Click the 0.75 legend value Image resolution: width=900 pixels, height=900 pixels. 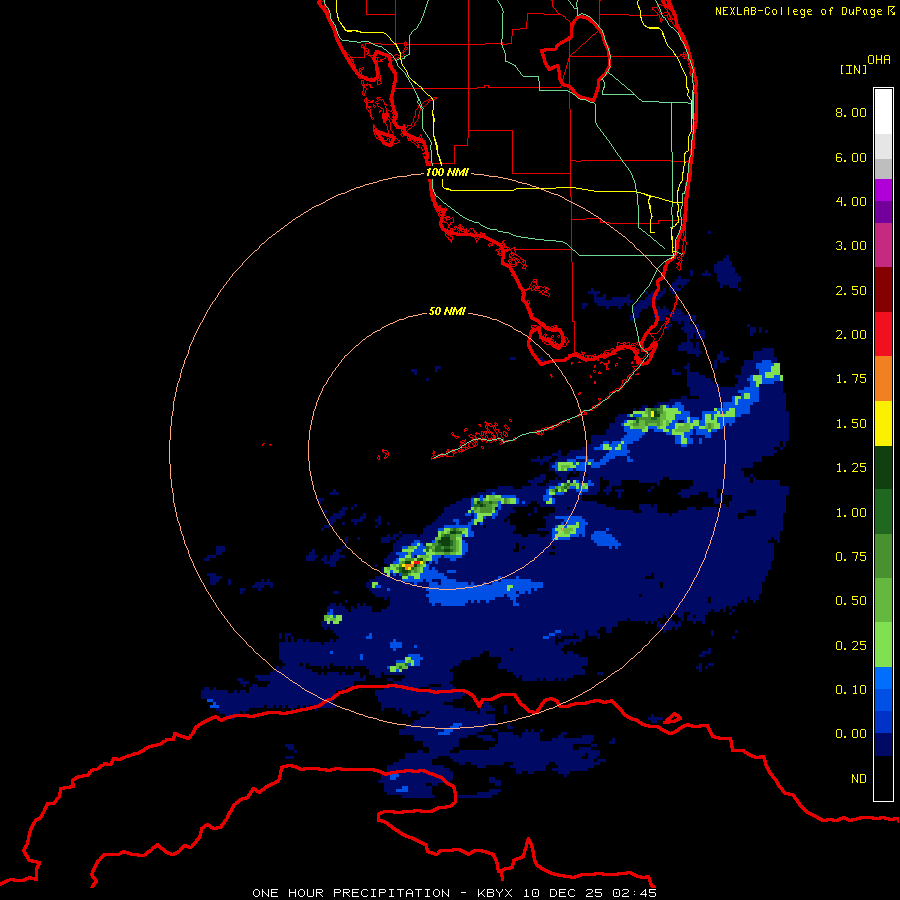click(x=851, y=557)
